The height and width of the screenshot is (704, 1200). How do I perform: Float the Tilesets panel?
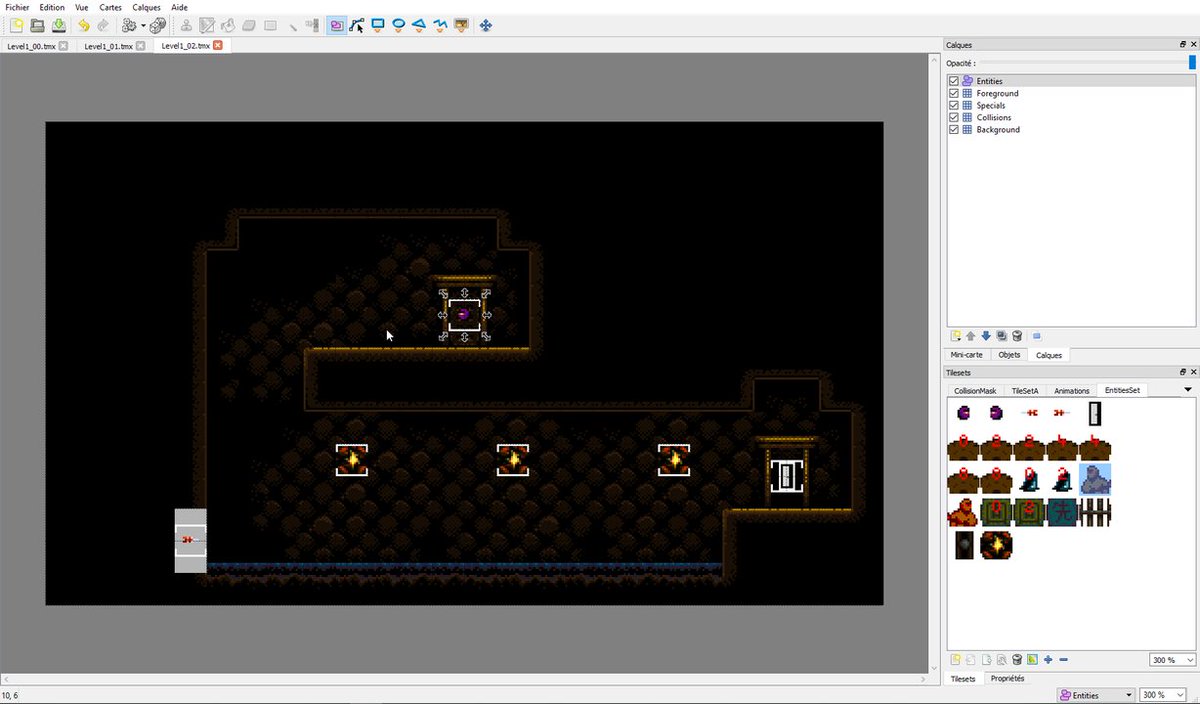pos(1182,372)
